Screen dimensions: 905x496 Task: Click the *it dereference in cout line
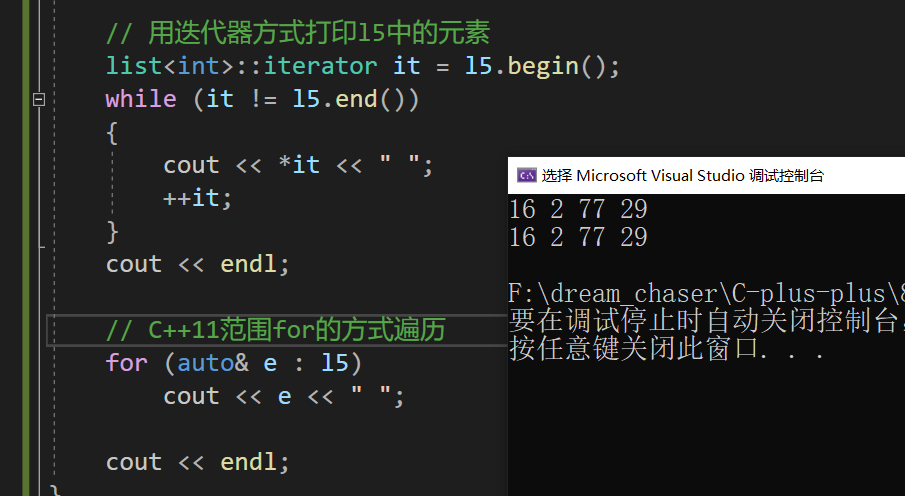[299, 165]
